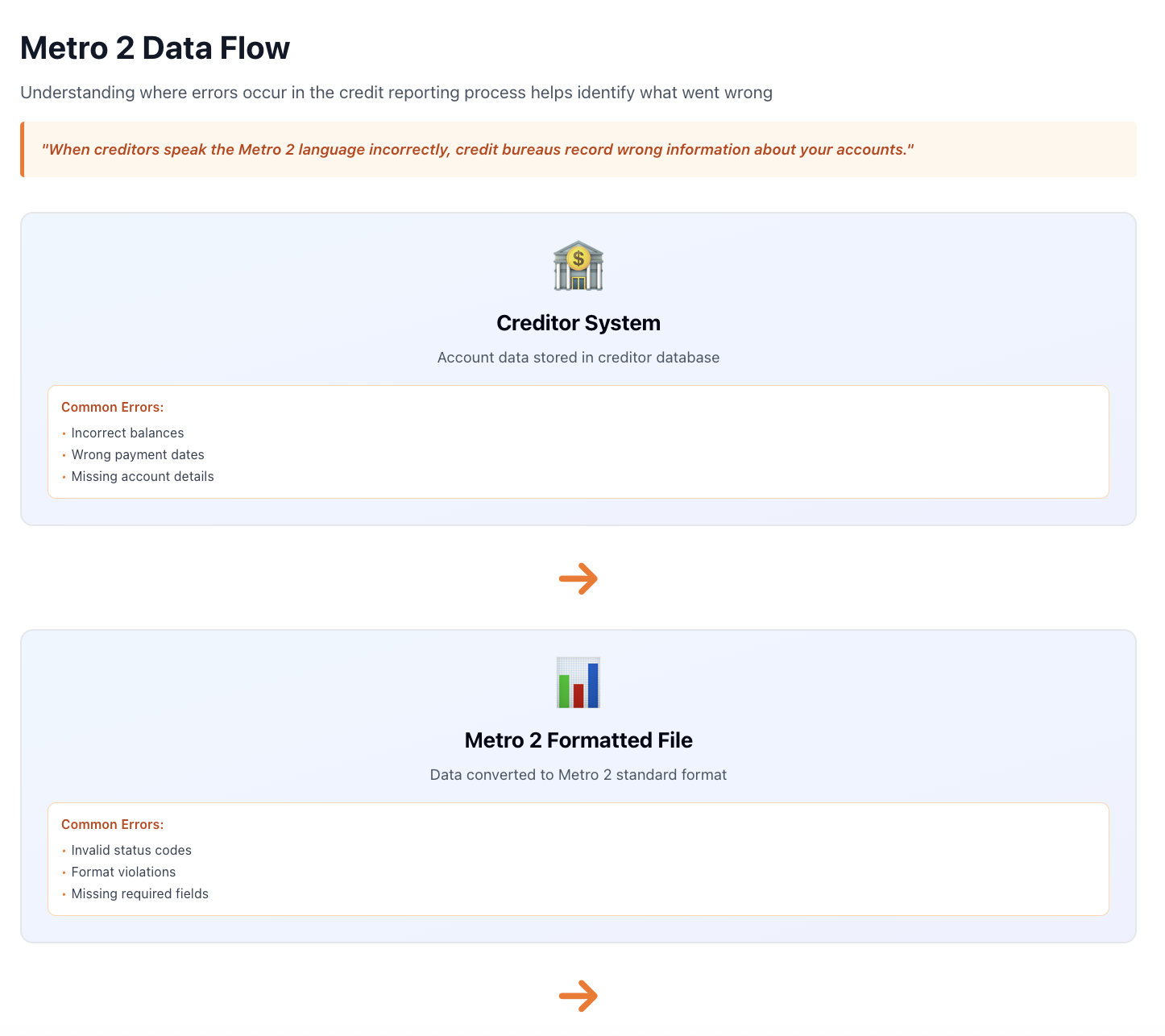Screen dimensions: 1165x1036
Task: Select the 'Wrong payment dates' list item
Action: 138,455
